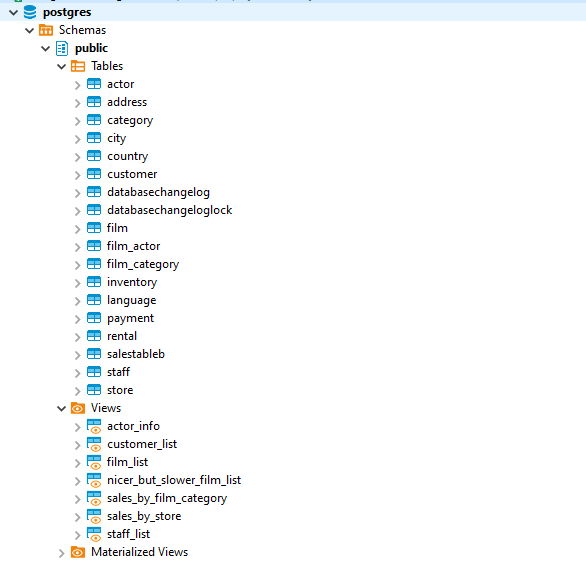Select the Views label

click(106, 408)
